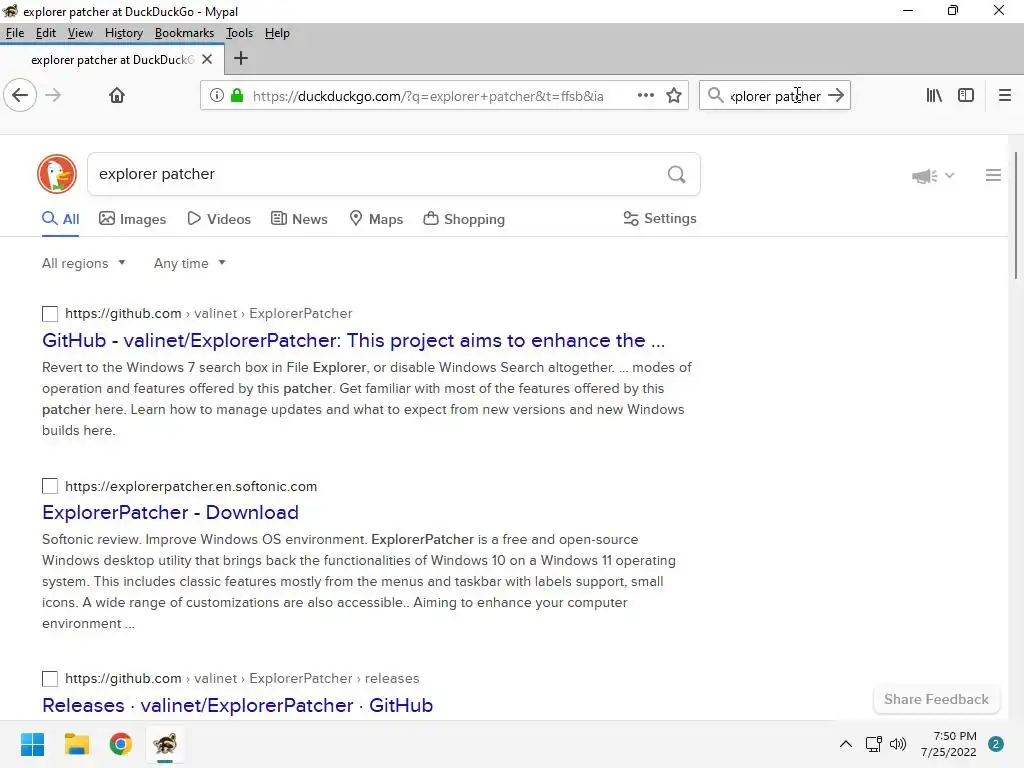Viewport: 1024px width, 768px height.
Task: Click the explorer patcher browser tab
Action: 112,59
